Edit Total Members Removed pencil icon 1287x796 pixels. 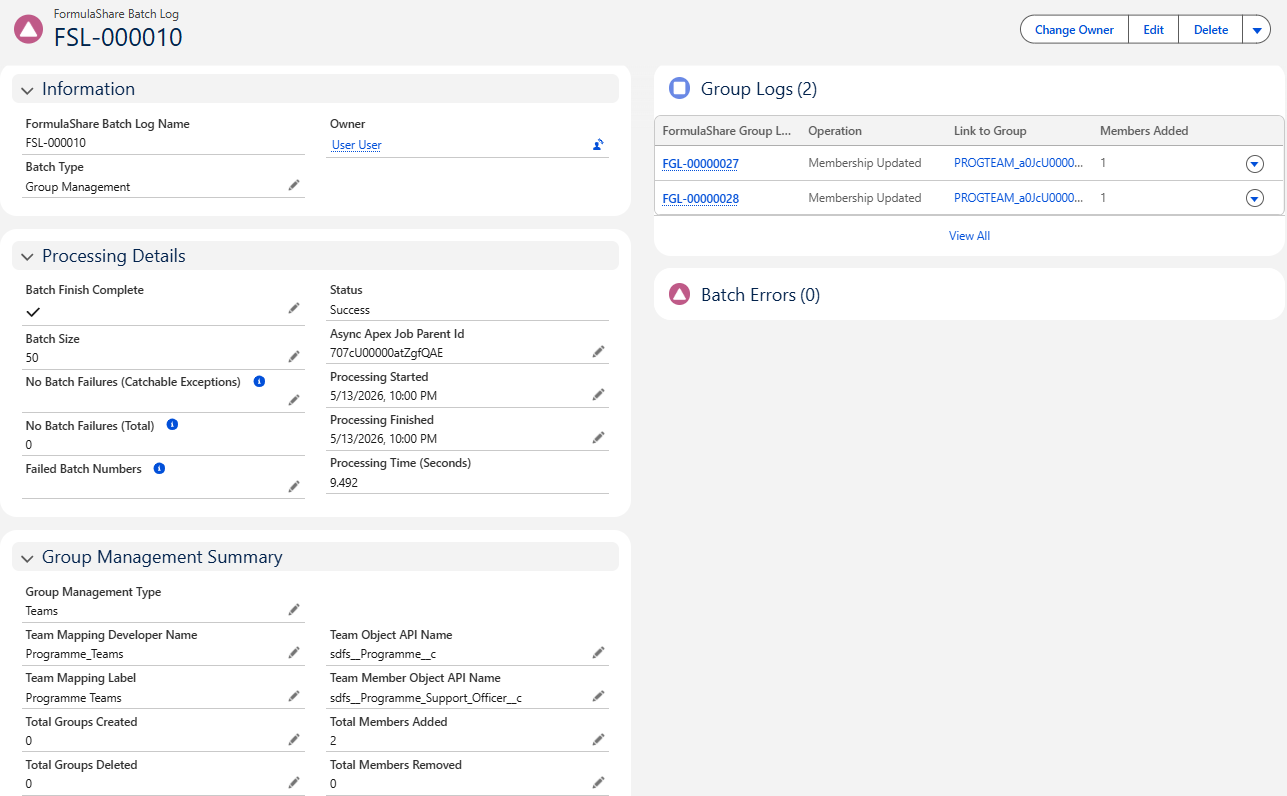598,782
